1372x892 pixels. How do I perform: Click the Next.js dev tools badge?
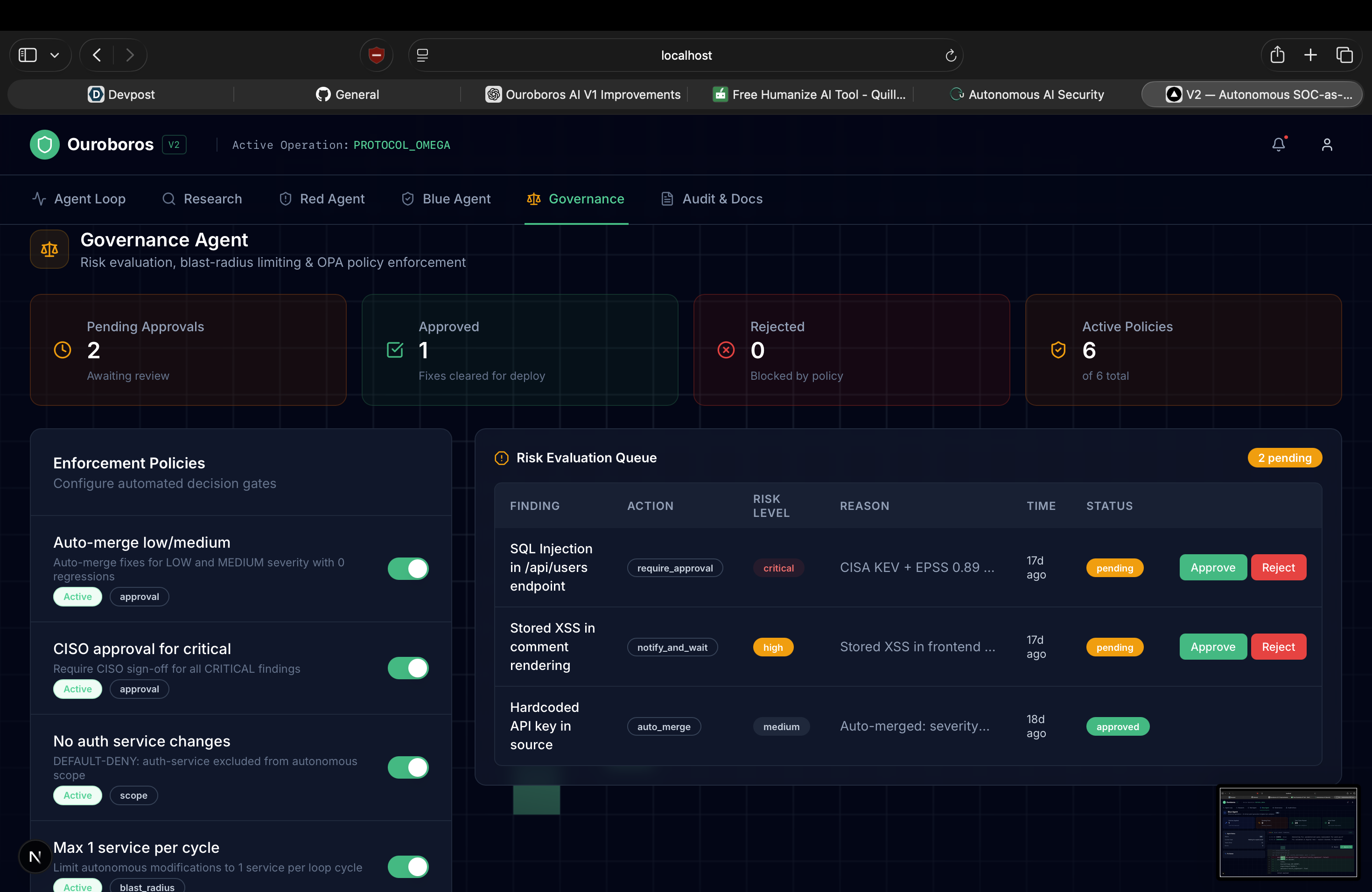(35, 856)
